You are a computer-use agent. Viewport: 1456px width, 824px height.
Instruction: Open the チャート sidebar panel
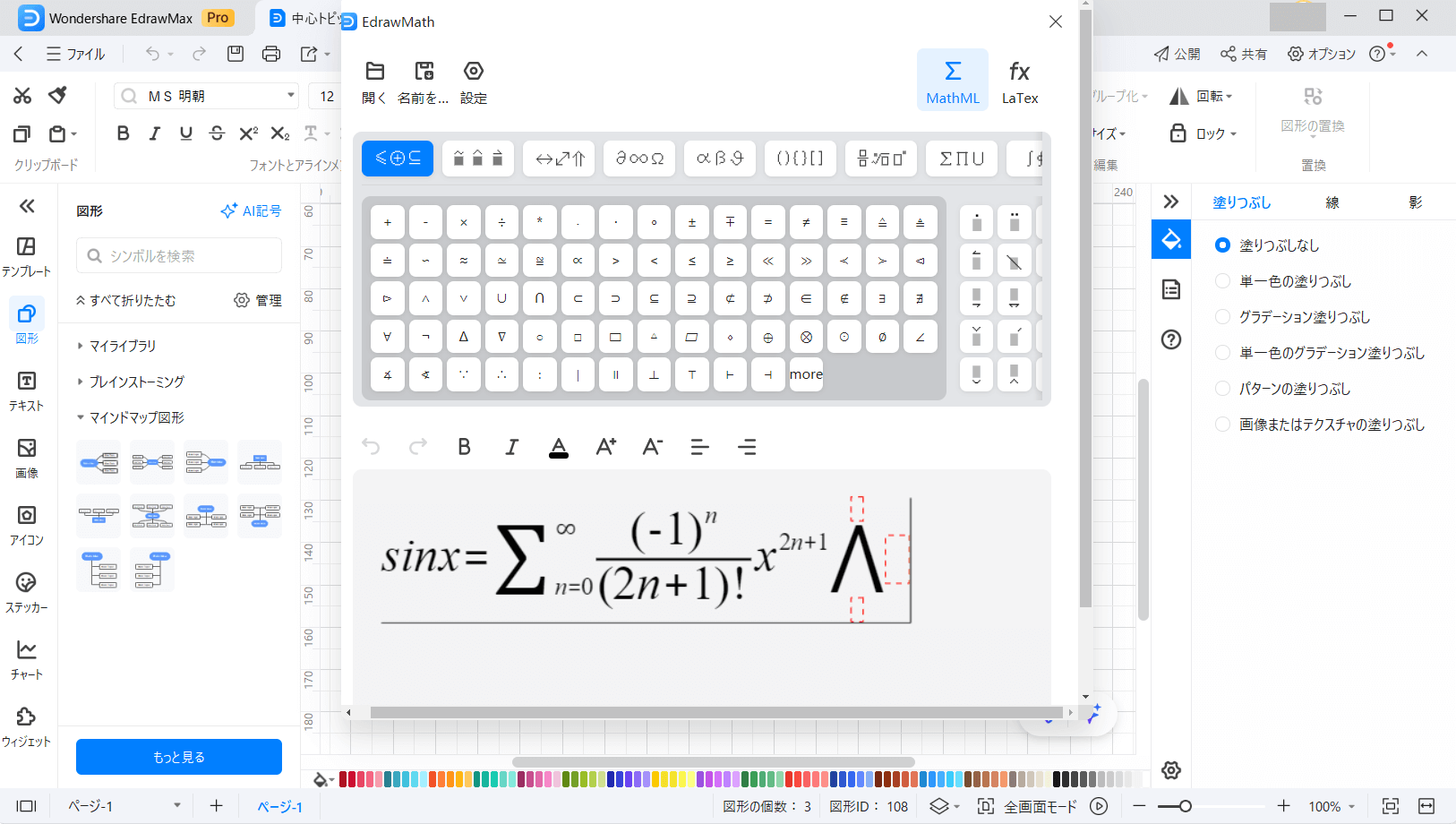(26, 659)
